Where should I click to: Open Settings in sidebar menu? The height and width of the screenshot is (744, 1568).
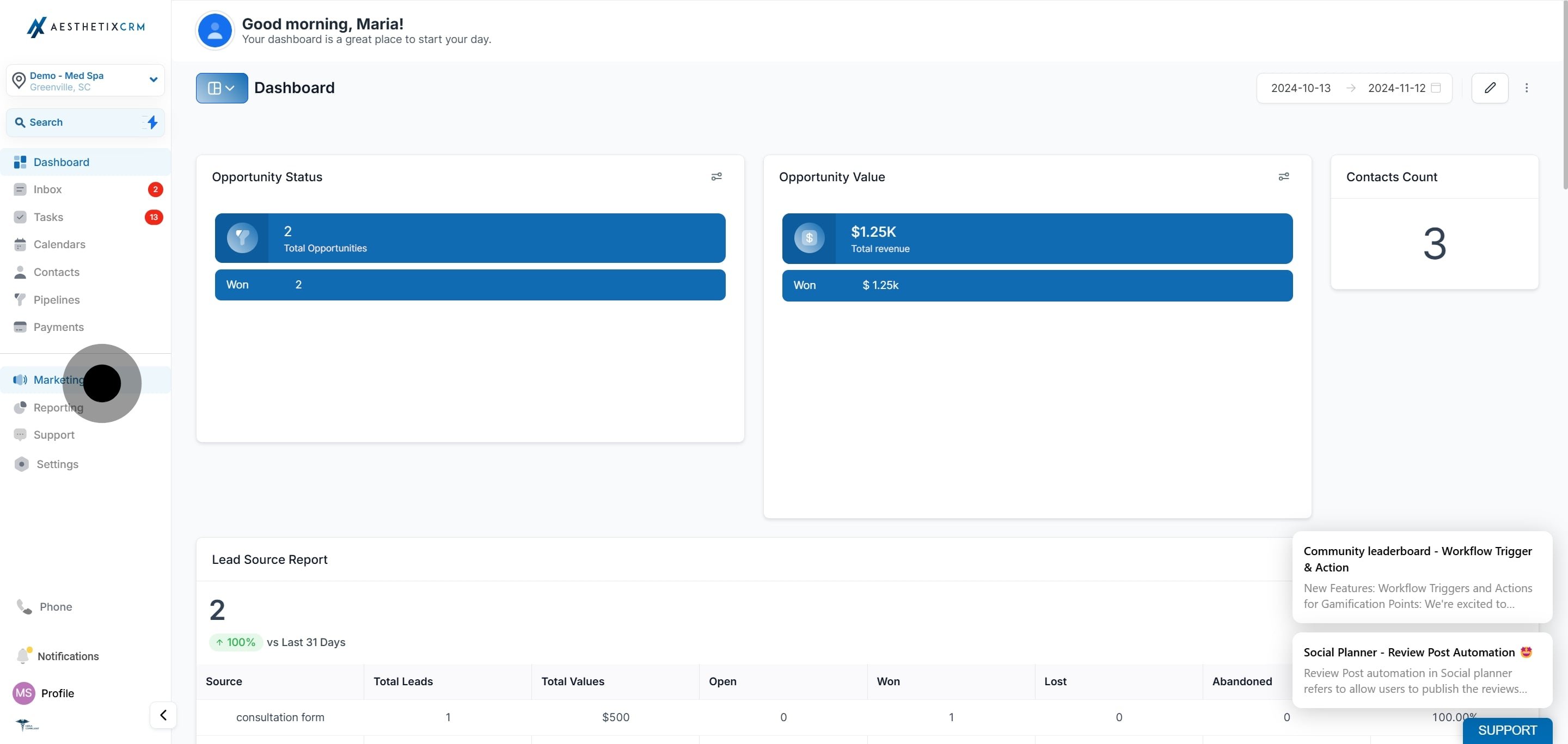pyautogui.click(x=57, y=464)
